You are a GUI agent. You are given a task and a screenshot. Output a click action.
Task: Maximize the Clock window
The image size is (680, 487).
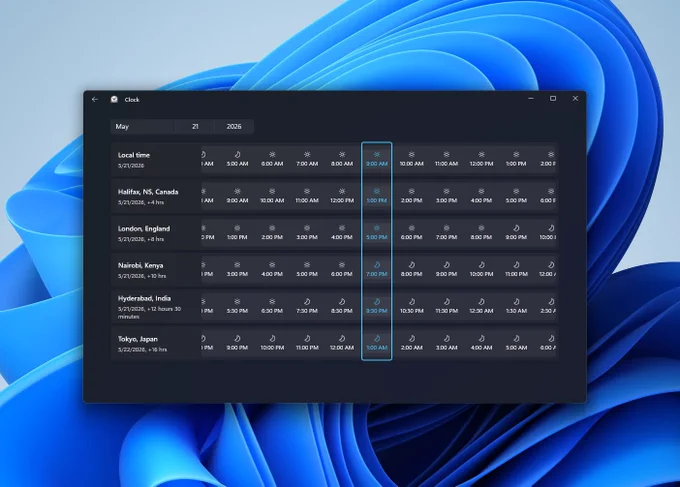[x=553, y=99]
